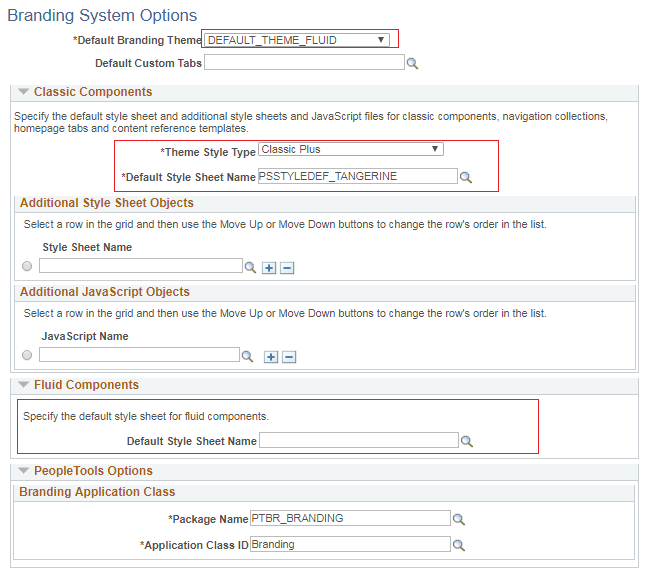The height and width of the screenshot is (571, 659).
Task: Collapse the PeopleTools Options section
Action: coord(24,471)
